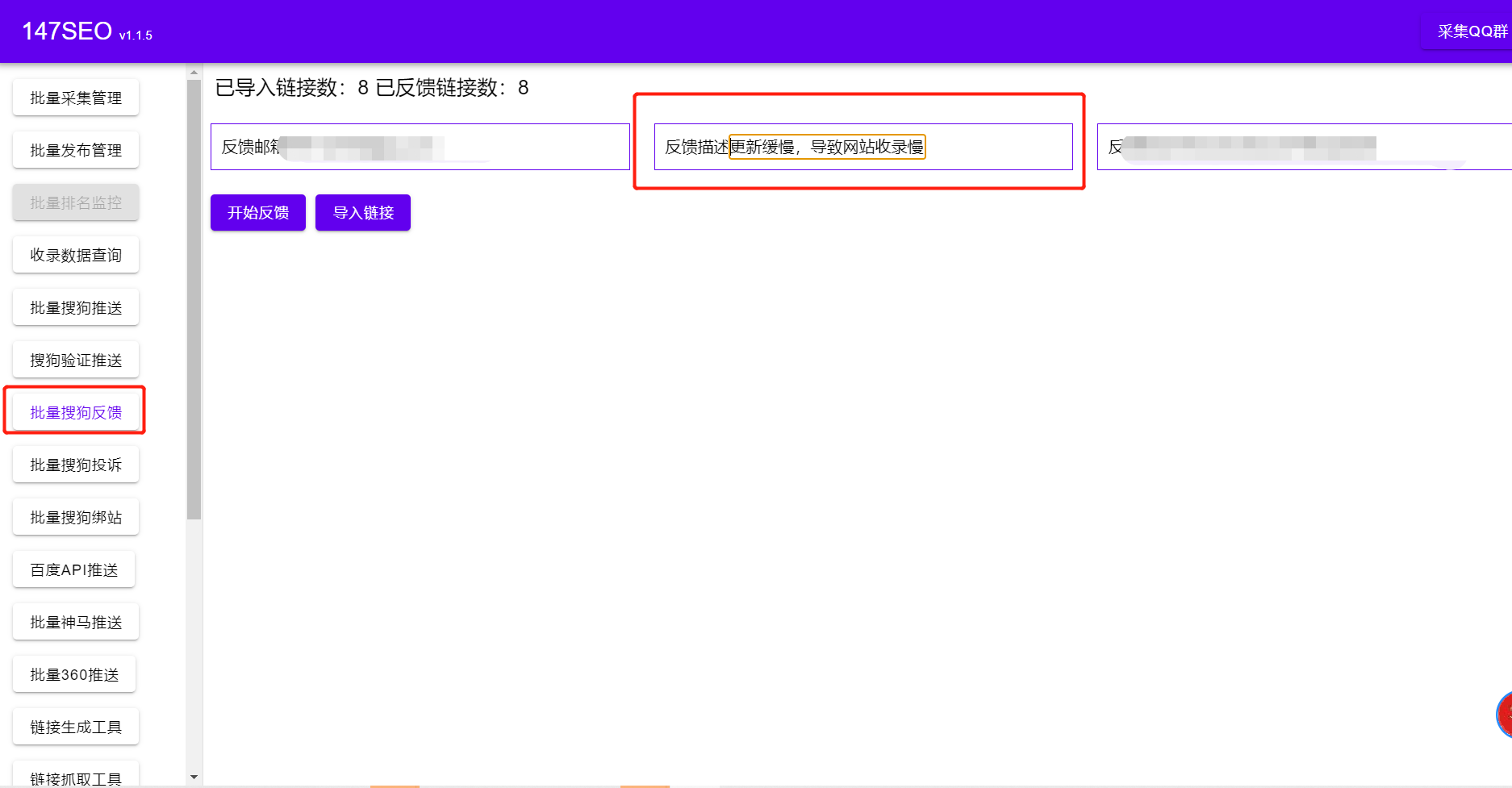Image resolution: width=1512 pixels, height=788 pixels.
Task: Open 批量发布管理 in the sidebar
Action: [x=76, y=150]
